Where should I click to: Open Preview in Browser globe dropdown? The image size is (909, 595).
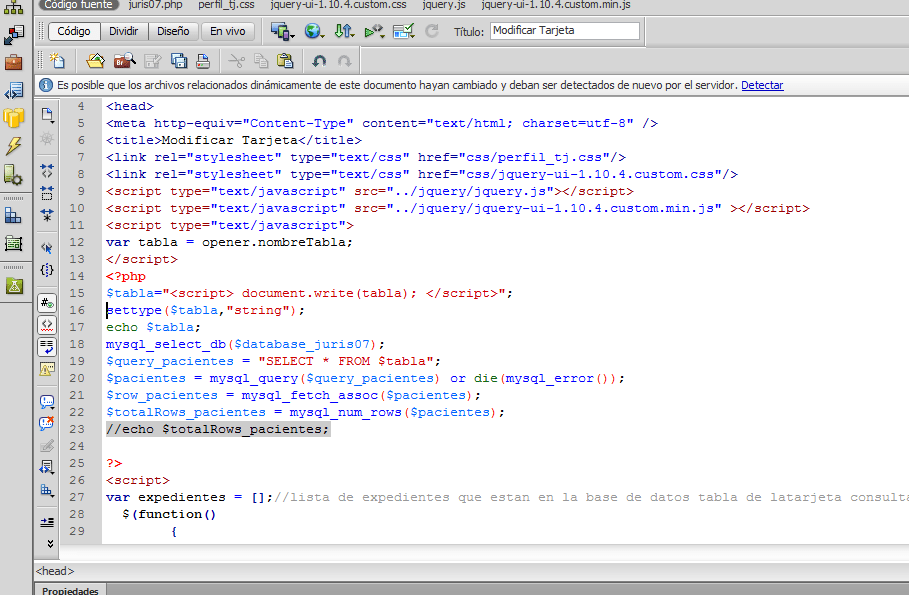pos(314,31)
